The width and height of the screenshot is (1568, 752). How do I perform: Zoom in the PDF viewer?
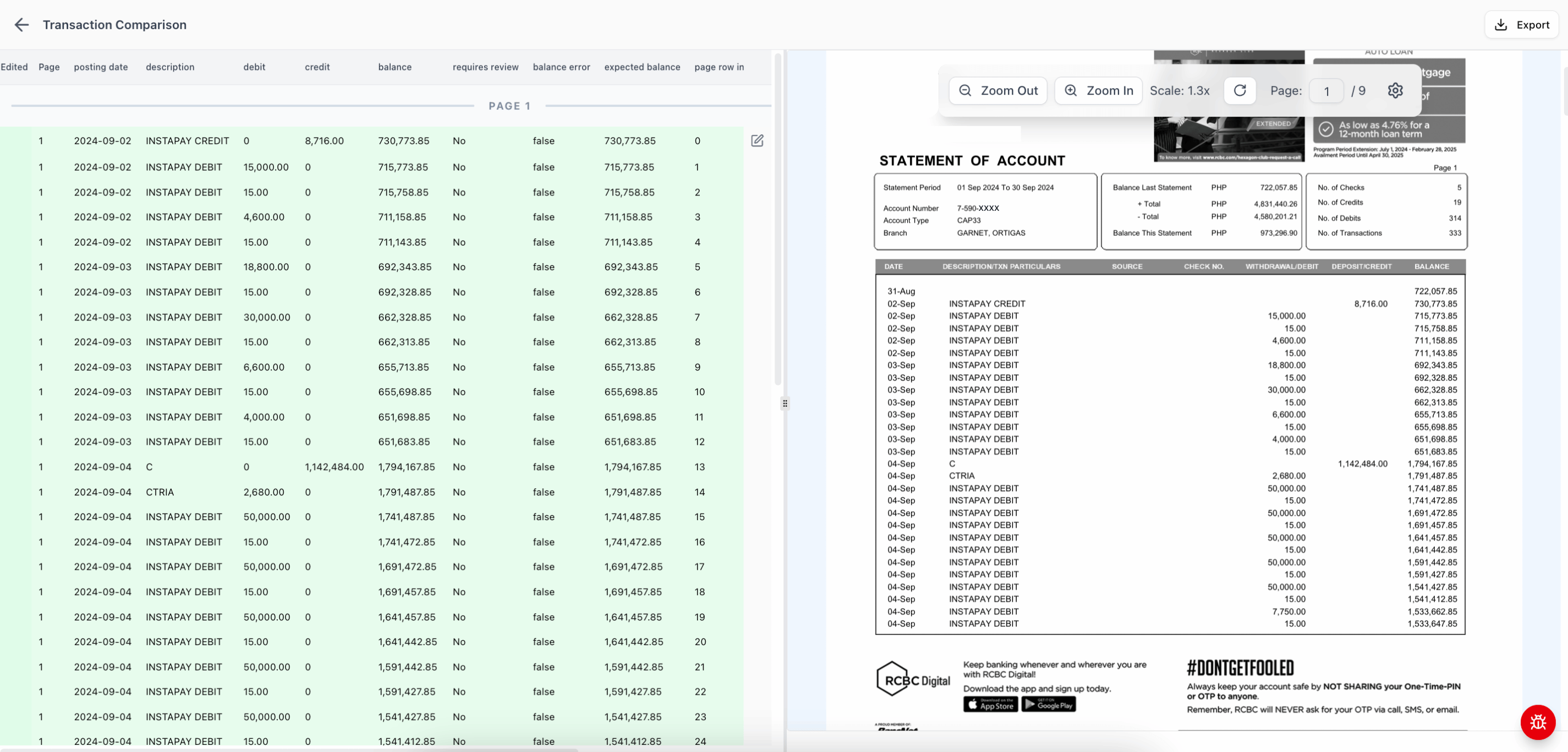(x=1098, y=91)
